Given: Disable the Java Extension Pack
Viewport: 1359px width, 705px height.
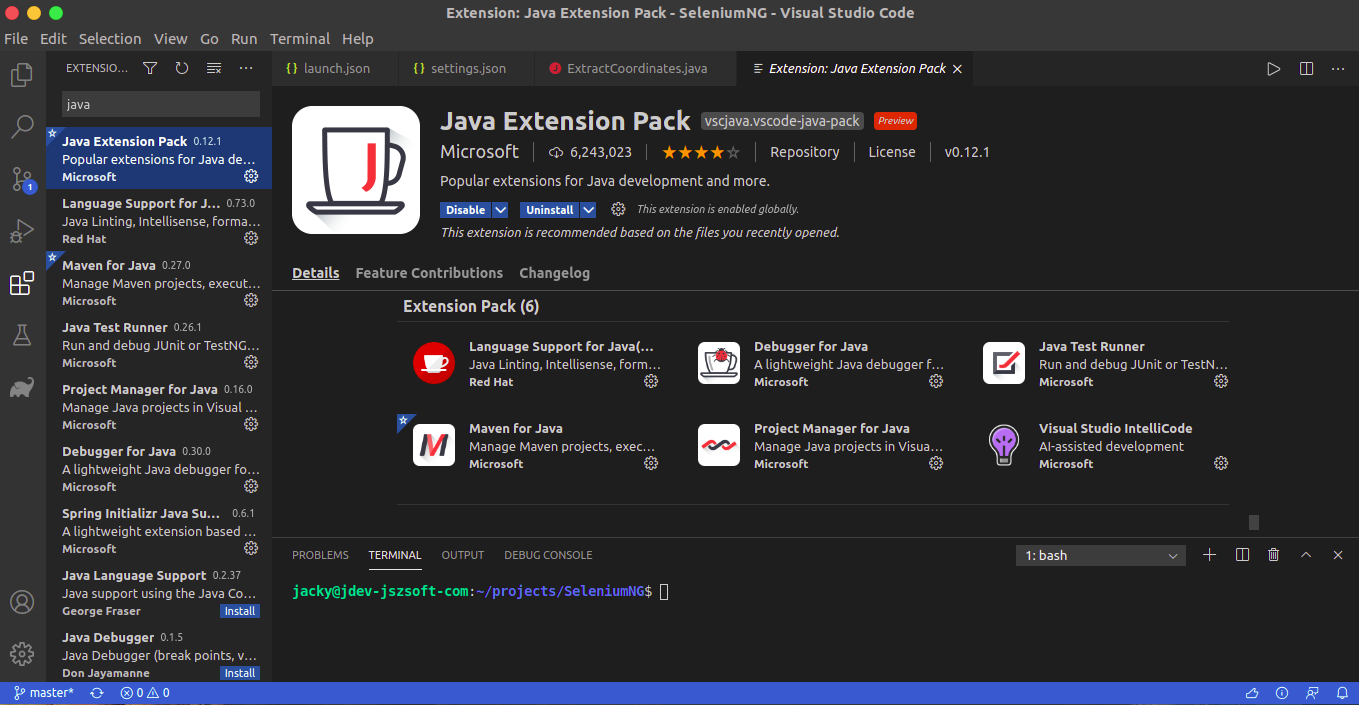Looking at the screenshot, I should click(466, 210).
